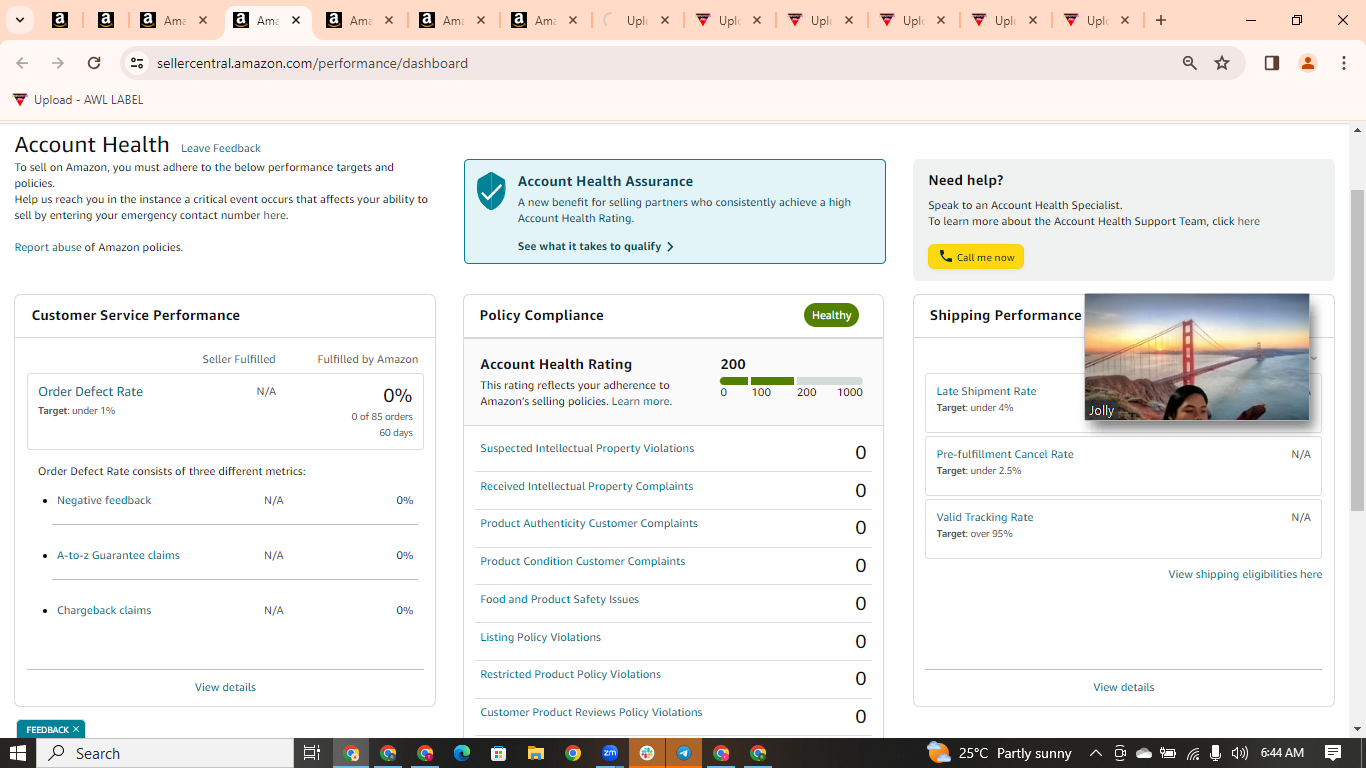This screenshot has width=1366, height=768.
Task: Switch to the loading Upload tab
Action: 636,20
